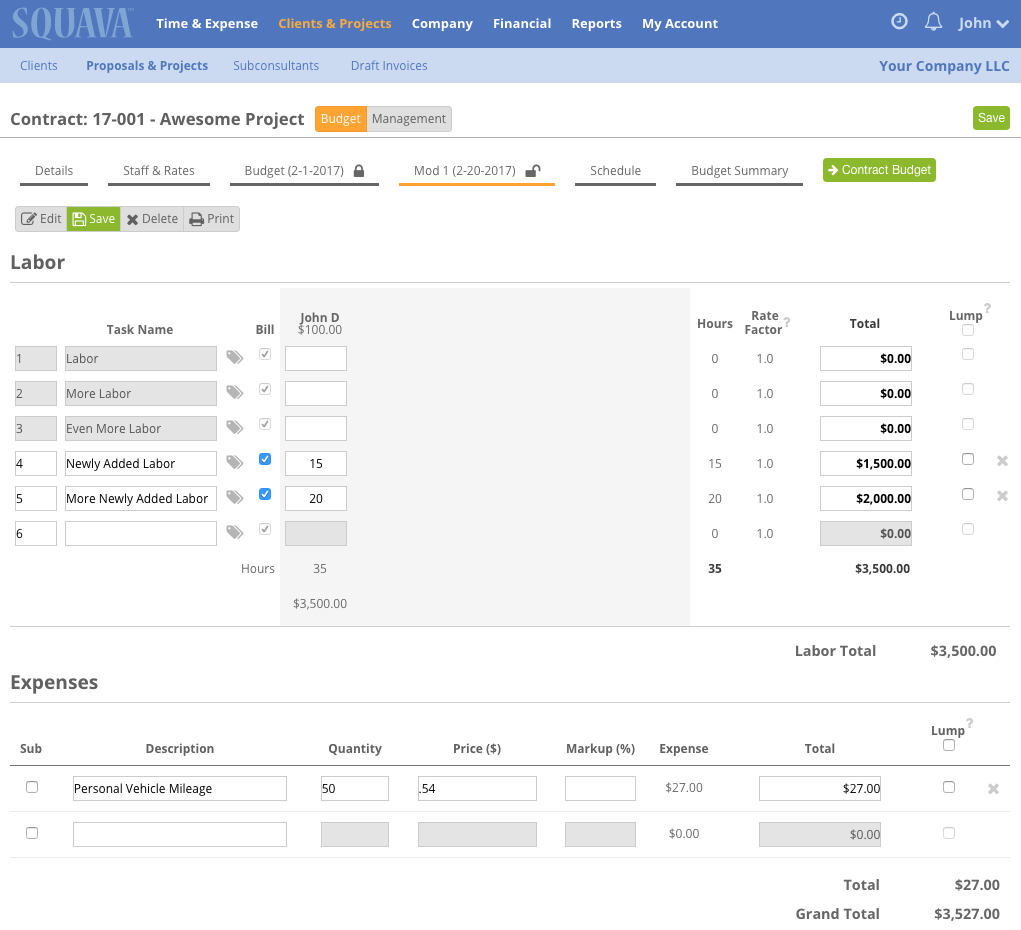Uncheck Bill for Newly Added Labor
Screen dimensions: 1021x930
tap(265, 458)
